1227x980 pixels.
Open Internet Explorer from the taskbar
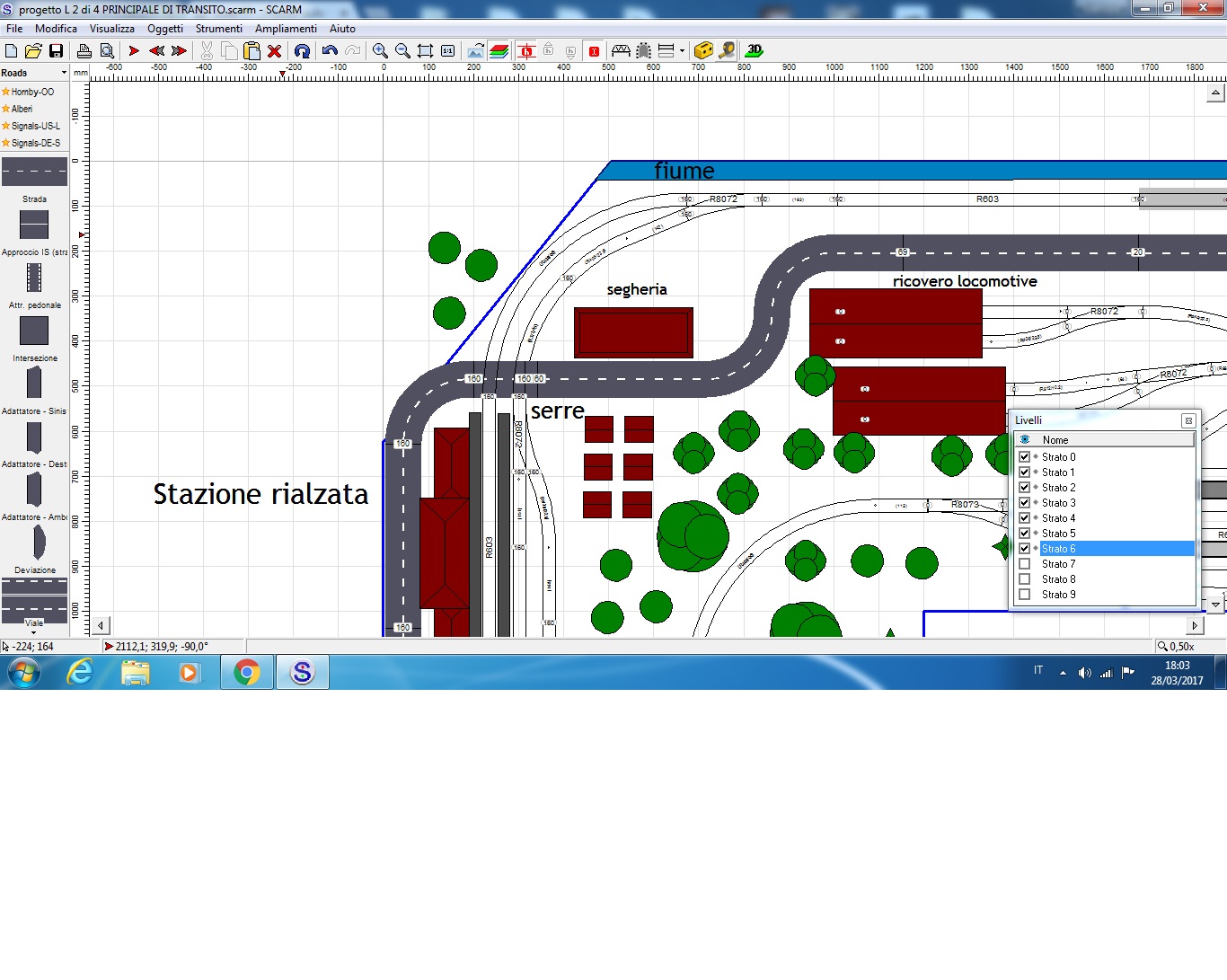point(81,673)
